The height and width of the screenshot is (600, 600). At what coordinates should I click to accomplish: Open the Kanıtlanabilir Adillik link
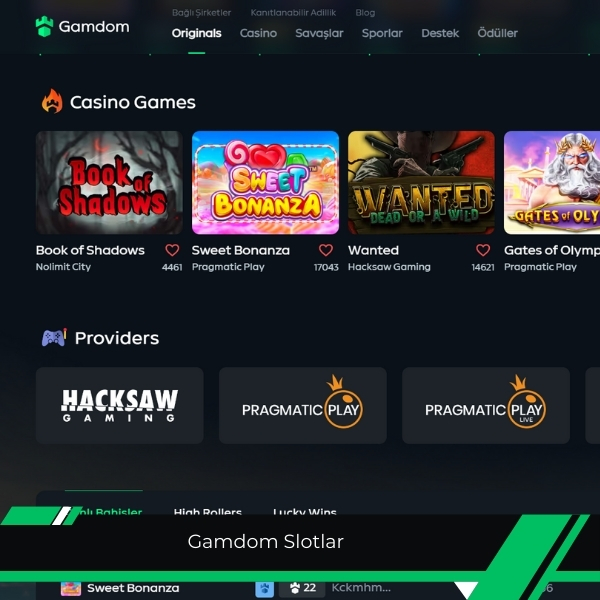(293, 13)
